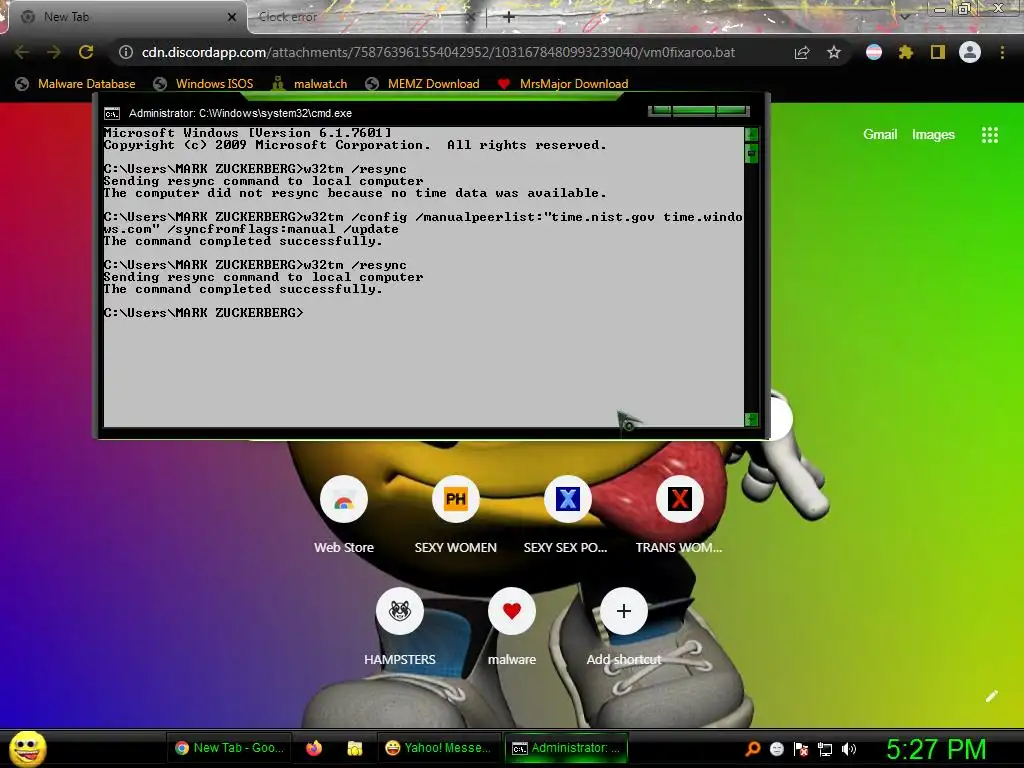The width and height of the screenshot is (1024, 768).
Task: Click the forward navigation arrow
Action: click(54, 52)
